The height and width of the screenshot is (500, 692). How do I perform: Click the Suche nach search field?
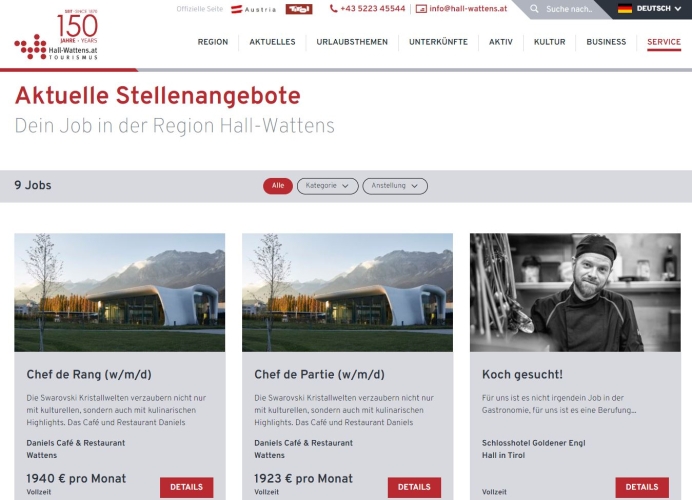tap(569, 9)
